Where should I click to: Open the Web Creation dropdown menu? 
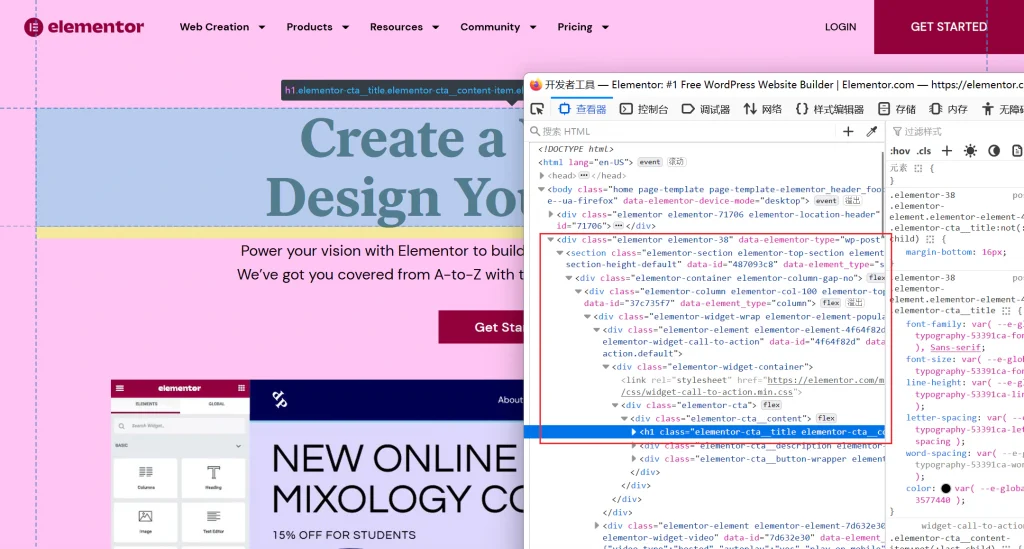[x=222, y=27]
